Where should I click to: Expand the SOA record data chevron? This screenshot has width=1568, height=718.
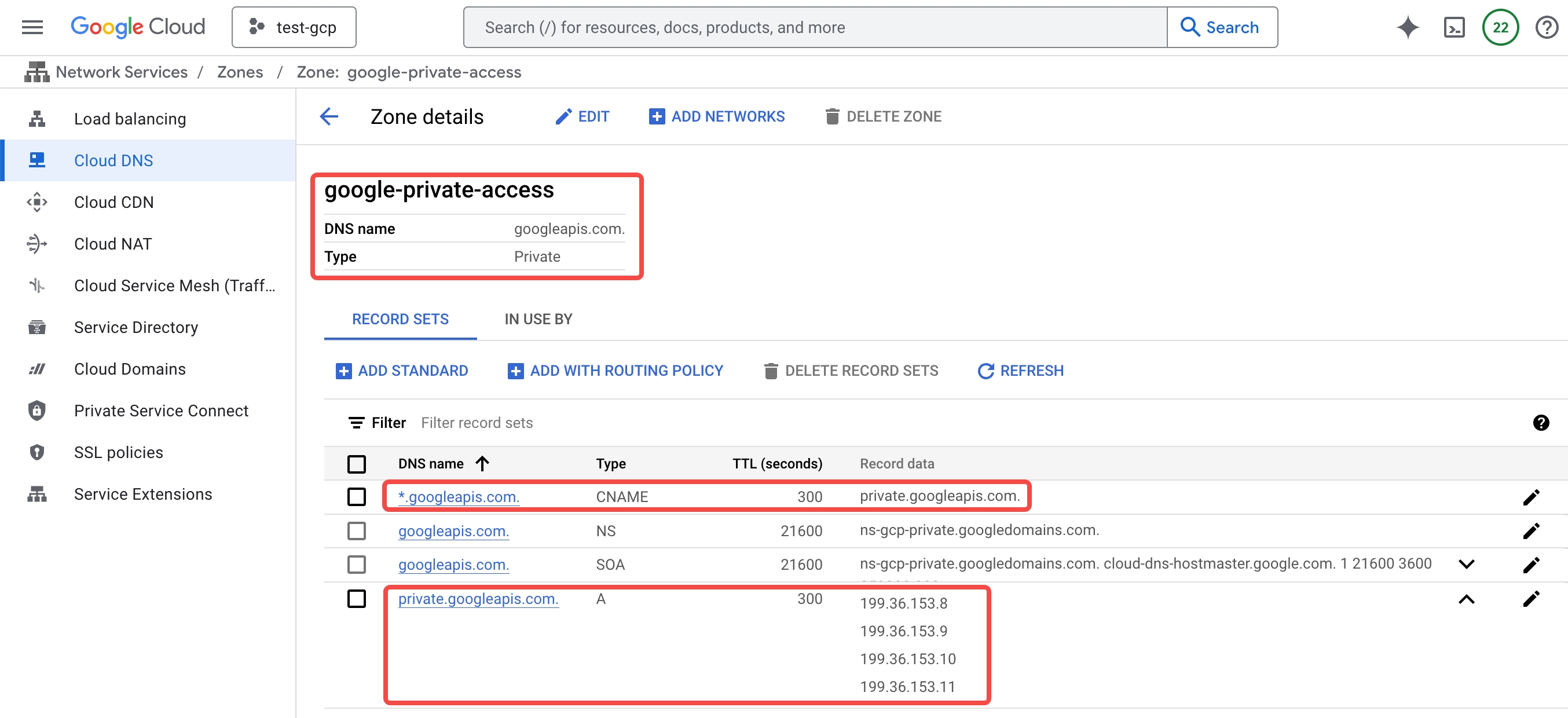(1466, 564)
